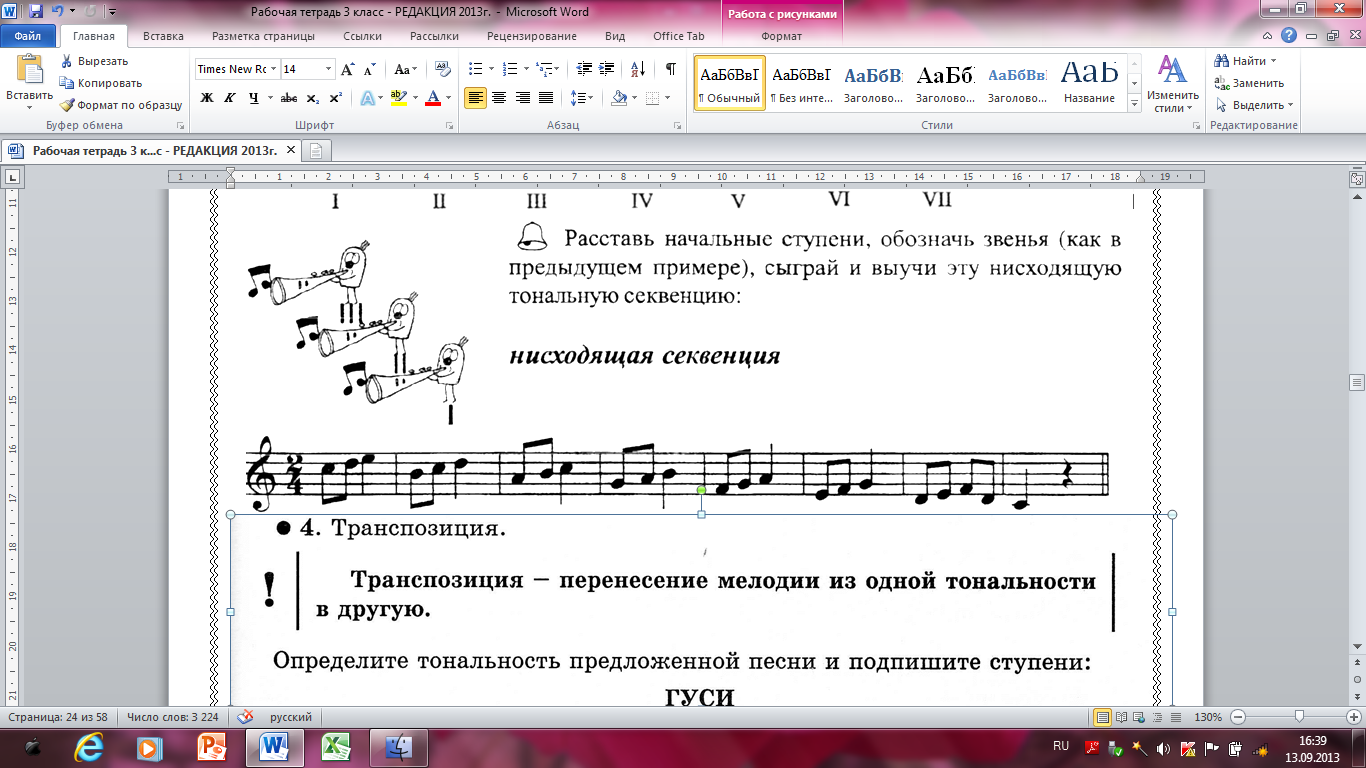This screenshot has height=768, width=1366.
Task: Toggle italic (К) formatting
Action: 230,98
